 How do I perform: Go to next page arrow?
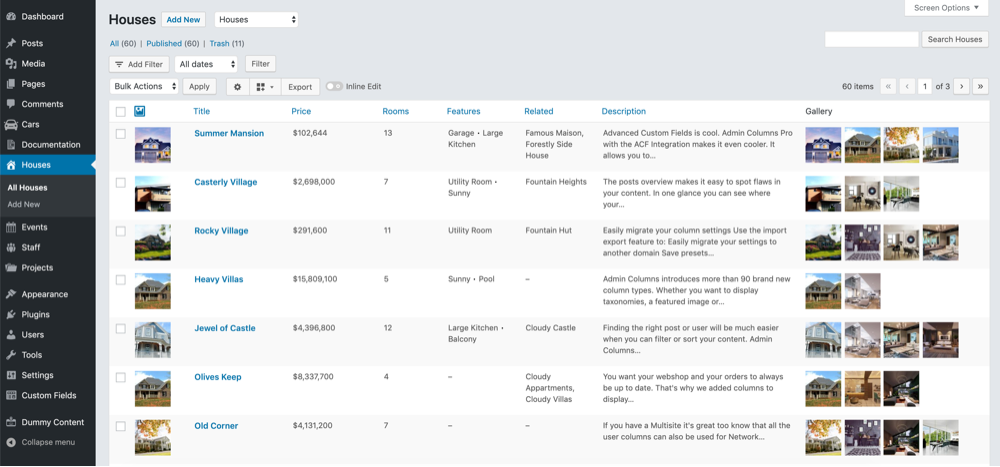coord(962,87)
